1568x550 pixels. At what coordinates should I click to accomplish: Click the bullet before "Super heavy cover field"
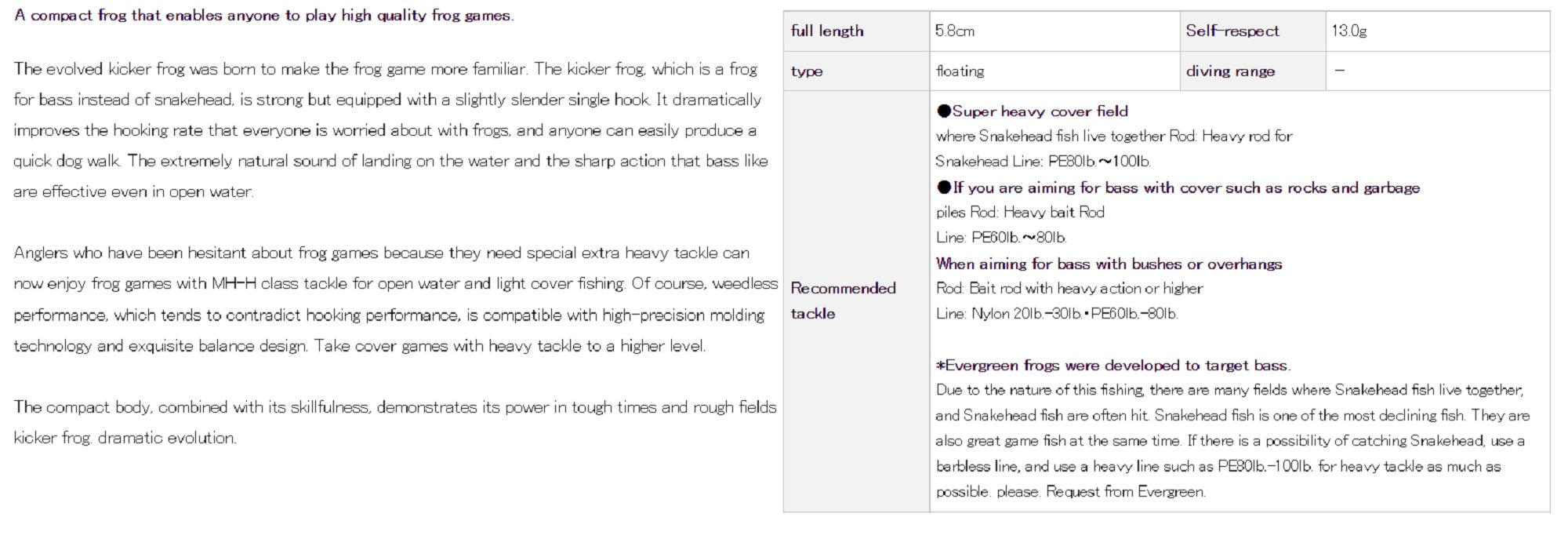click(x=943, y=111)
